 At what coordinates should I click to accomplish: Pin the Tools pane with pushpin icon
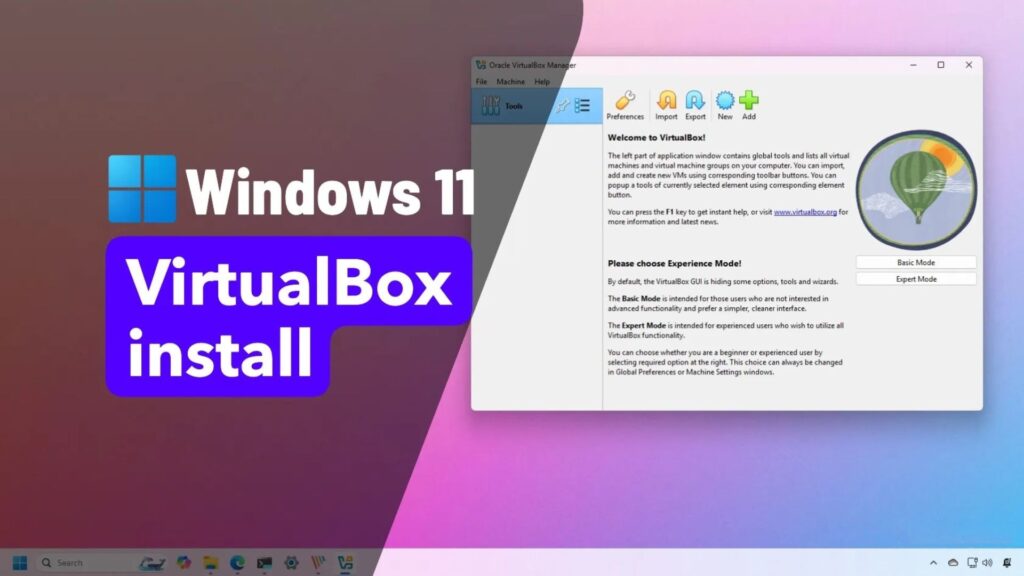(562, 106)
